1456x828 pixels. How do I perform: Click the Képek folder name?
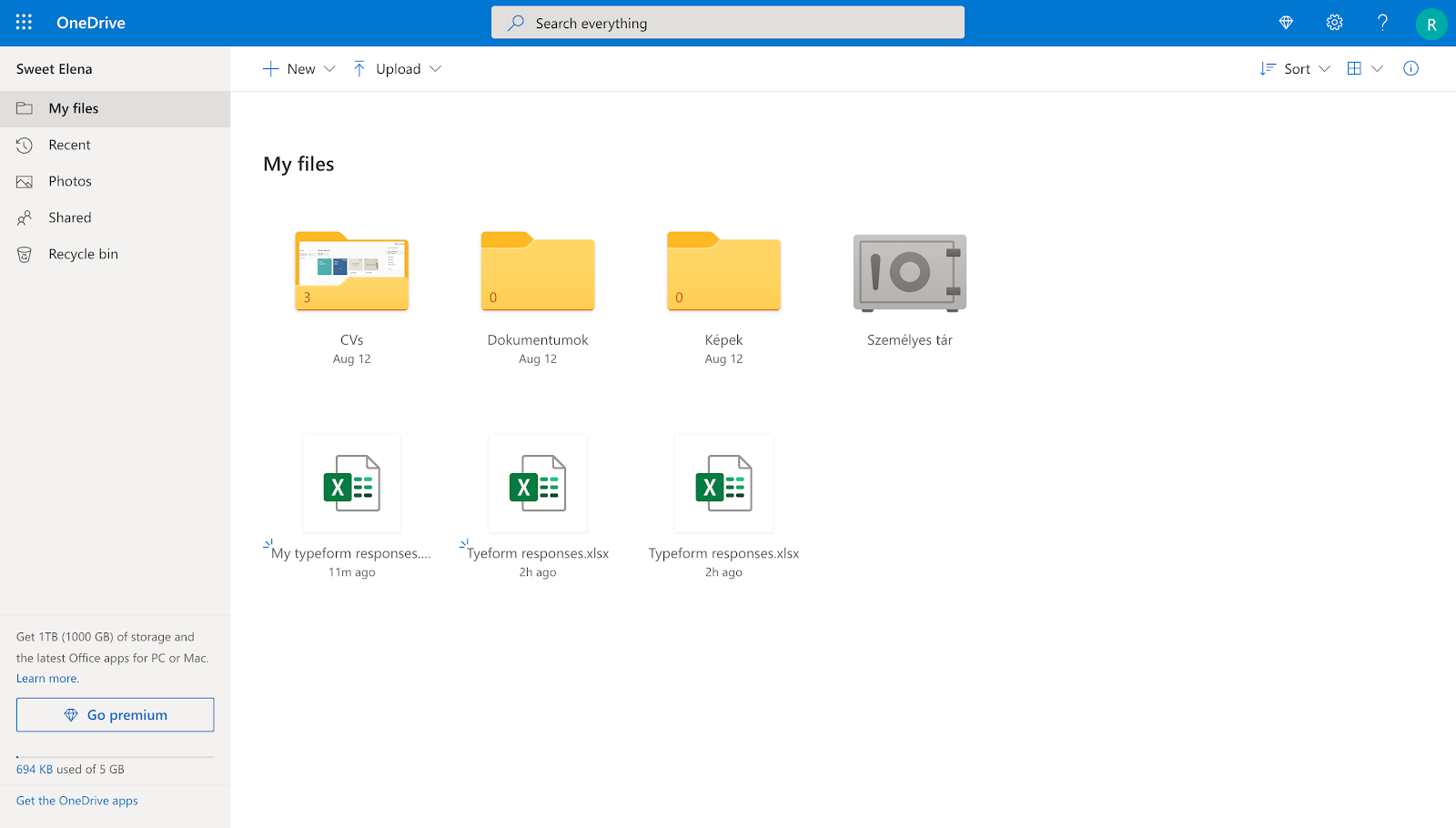pos(723,340)
